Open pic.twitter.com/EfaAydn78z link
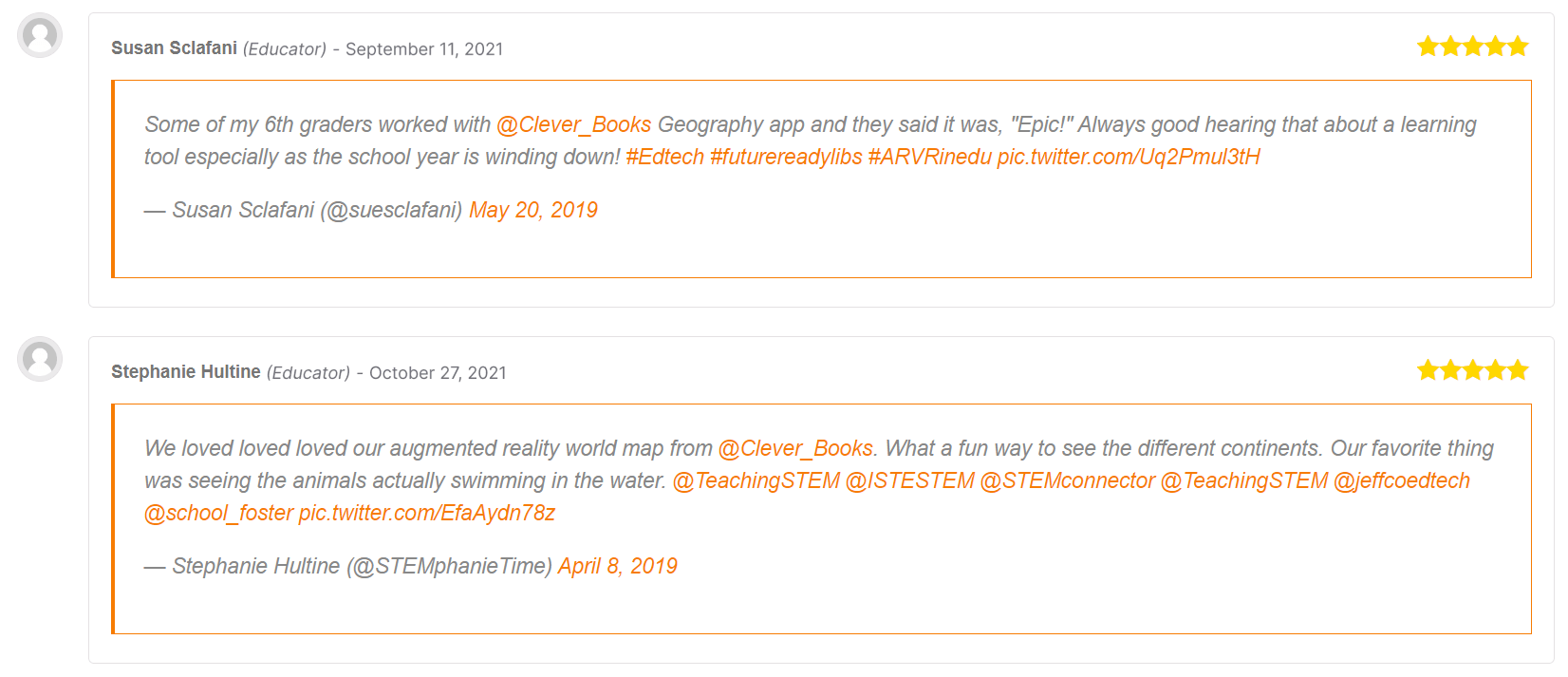 coord(427,513)
